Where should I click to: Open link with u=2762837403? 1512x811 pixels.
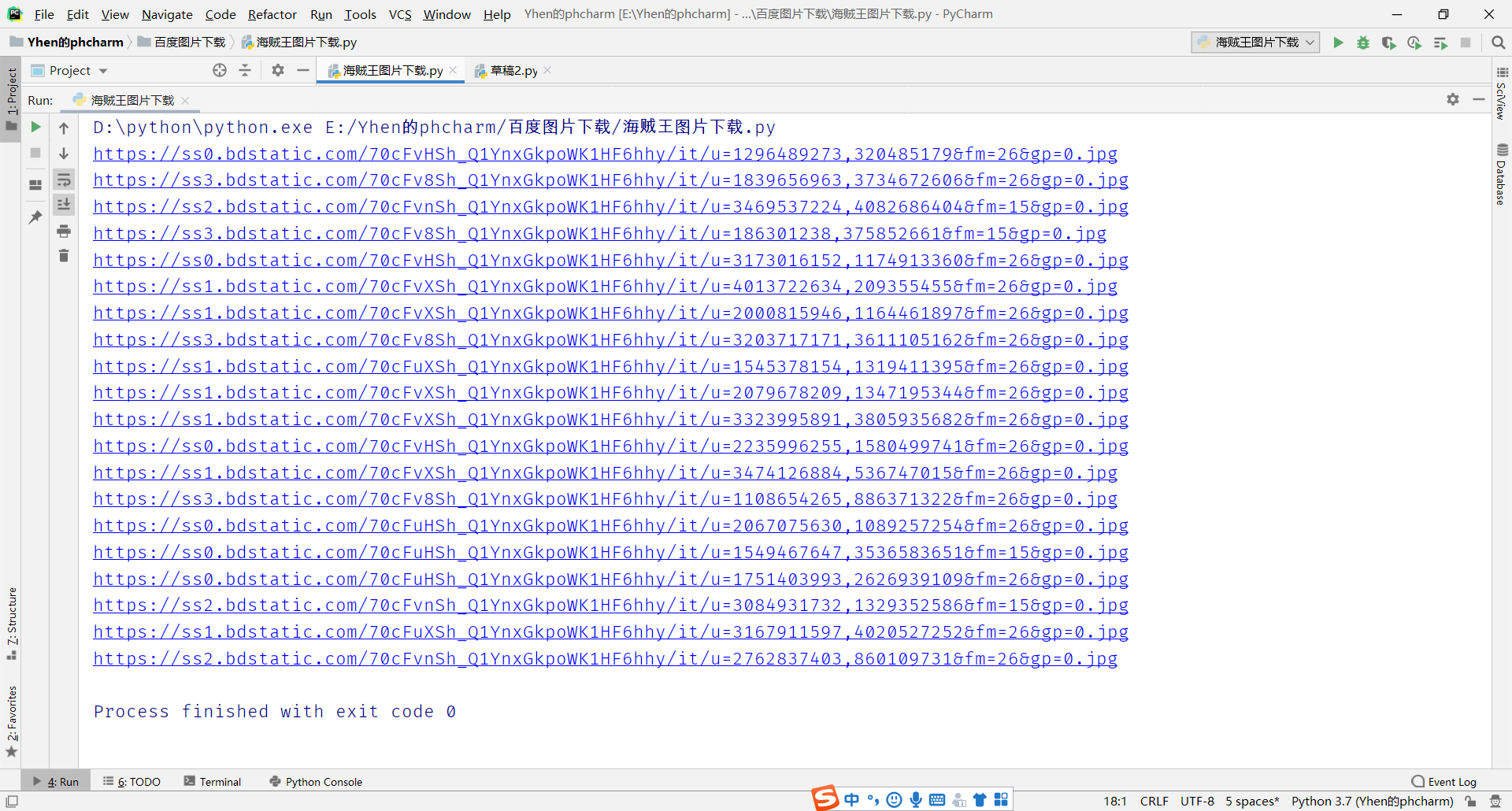pos(605,659)
